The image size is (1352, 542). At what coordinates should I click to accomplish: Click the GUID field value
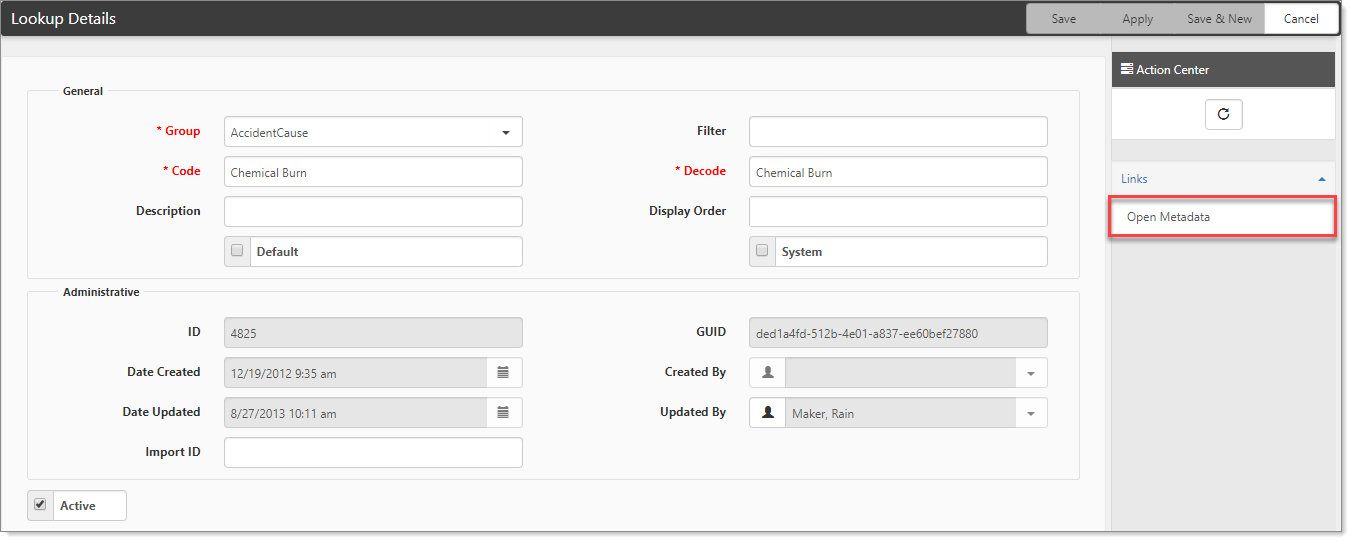pyautogui.click(x=898, y=333)
